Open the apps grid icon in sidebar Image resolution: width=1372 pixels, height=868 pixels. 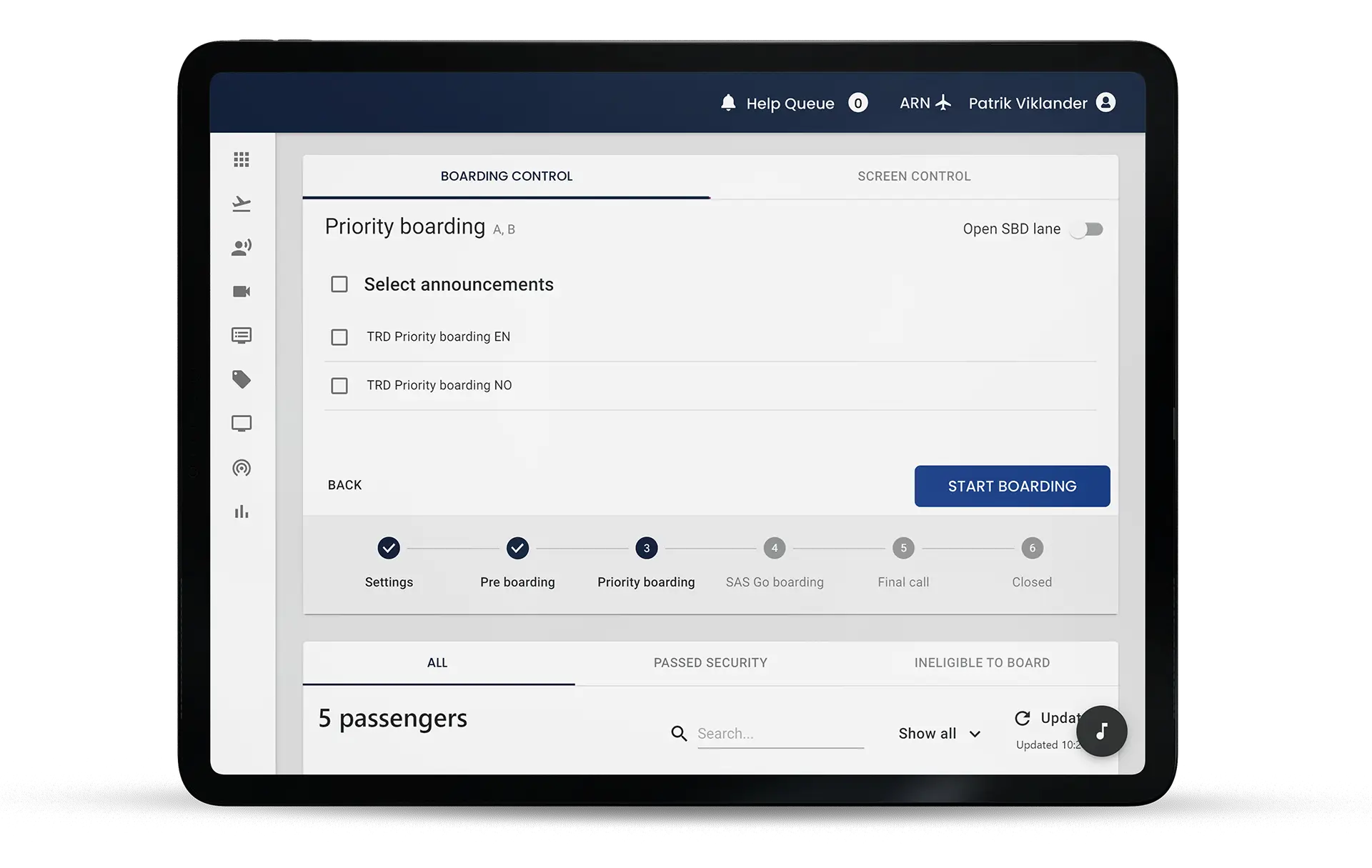242,159
